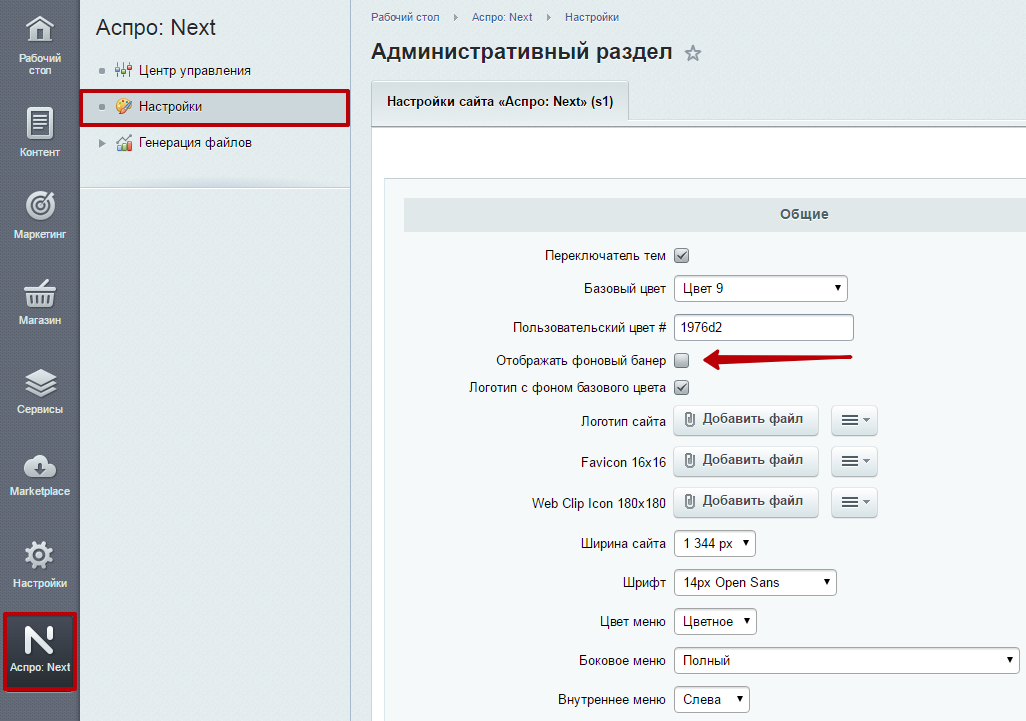Viewport: 1026px width, 721px height.
Task: Open Генерация файлов tree item
Action: (x=195, y=143)
